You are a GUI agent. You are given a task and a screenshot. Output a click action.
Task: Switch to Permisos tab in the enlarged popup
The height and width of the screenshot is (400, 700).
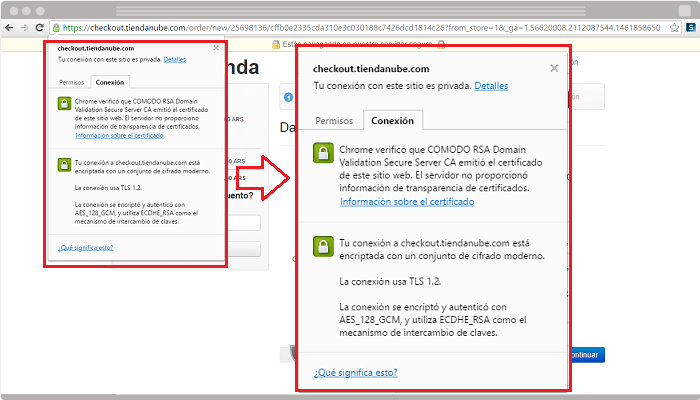tap(334, 121)
